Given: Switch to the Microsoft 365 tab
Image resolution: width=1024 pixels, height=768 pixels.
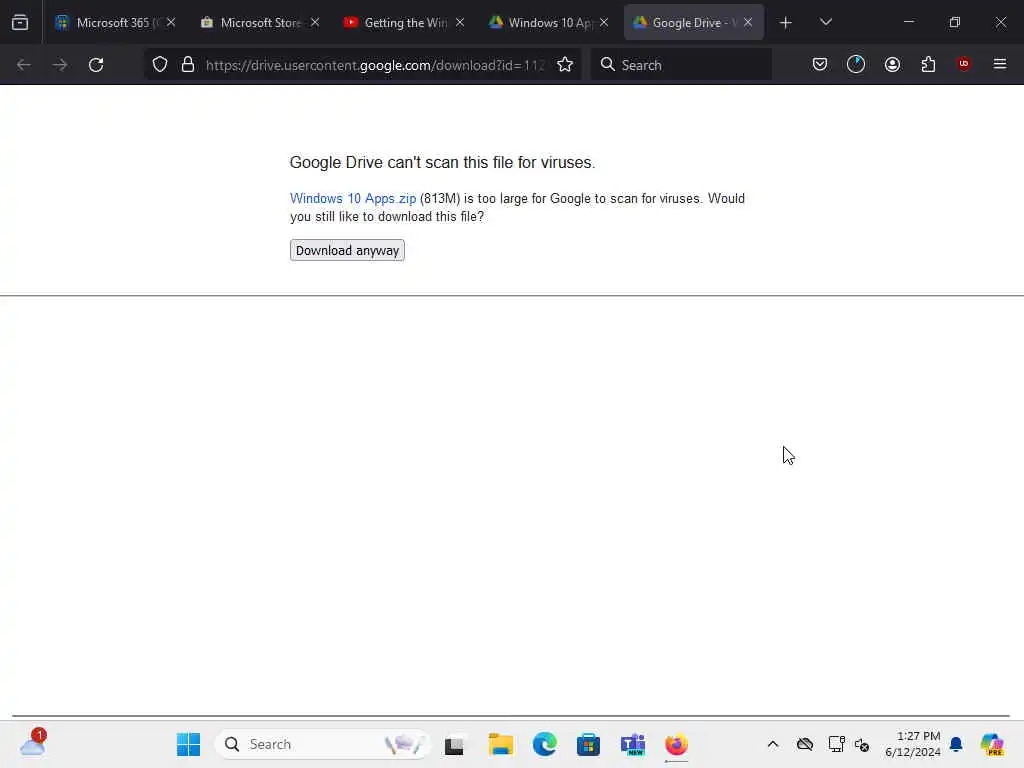Looking at the screenshot, I should (x=116, y=22).
